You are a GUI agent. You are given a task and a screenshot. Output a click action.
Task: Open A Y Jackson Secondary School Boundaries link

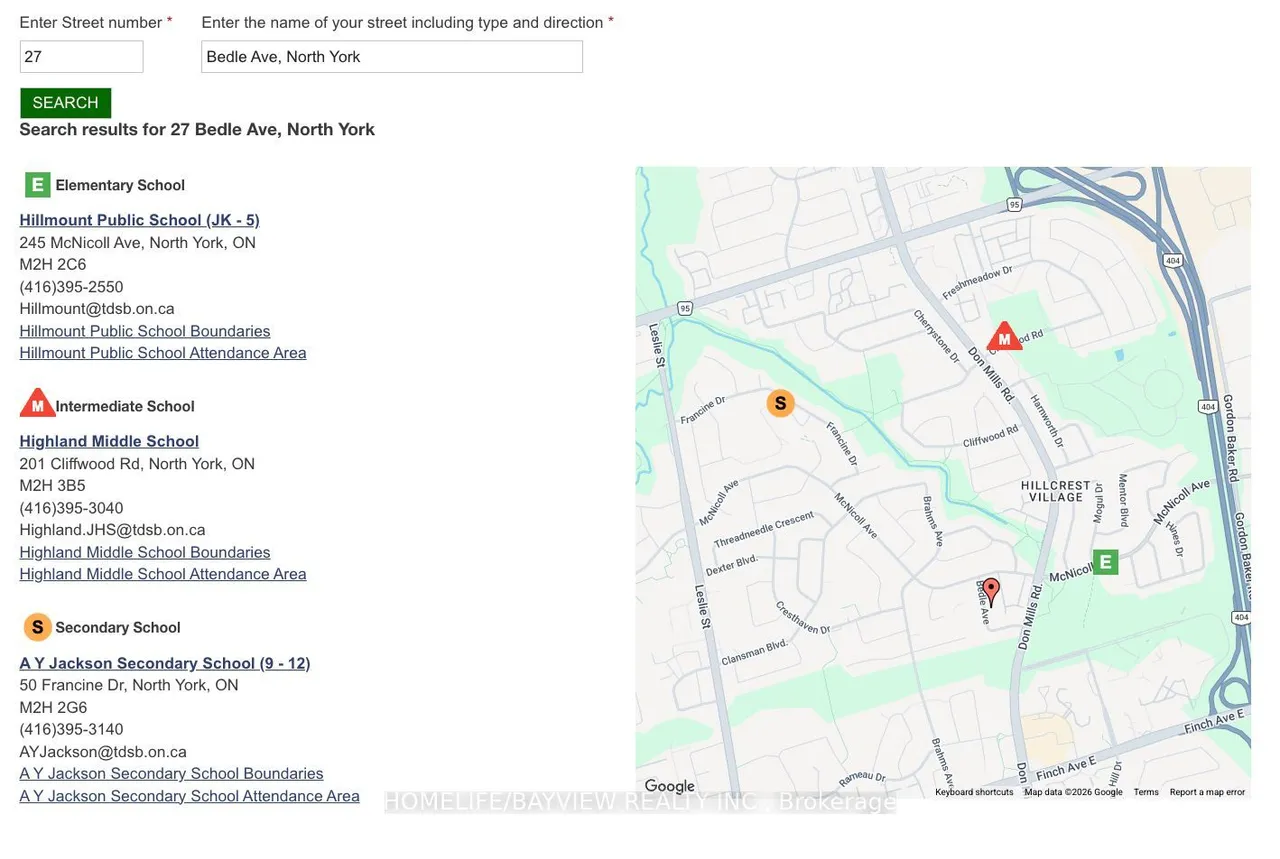171,774
